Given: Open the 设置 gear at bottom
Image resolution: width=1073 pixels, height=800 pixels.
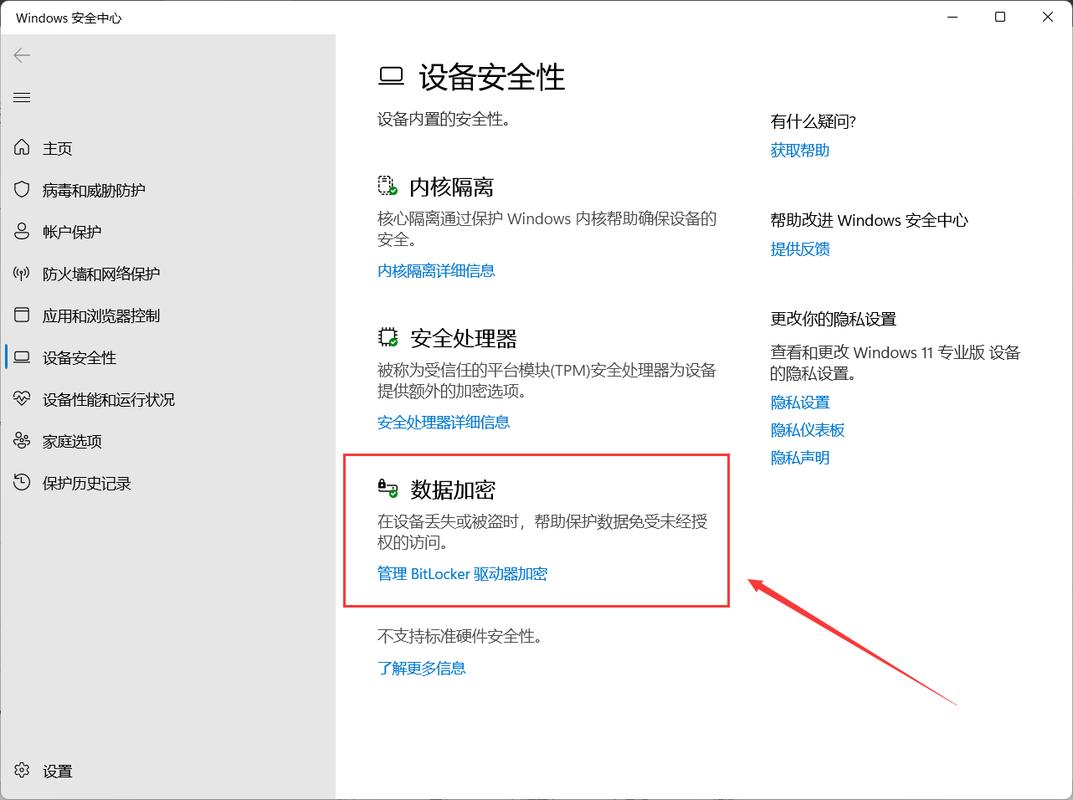Looking at the screenshot, I should point(57,771).
